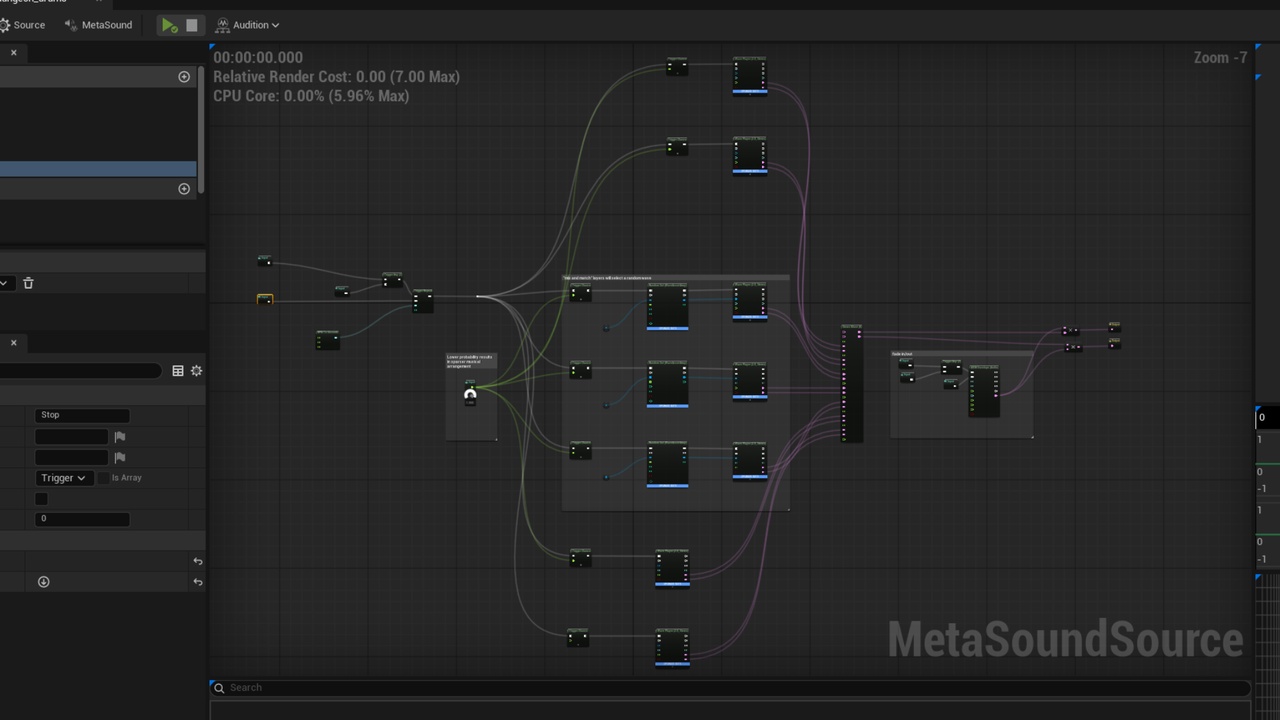Select the highlighted blue row in the members panel
The image size is (1280, 720).
click(98, 169)
